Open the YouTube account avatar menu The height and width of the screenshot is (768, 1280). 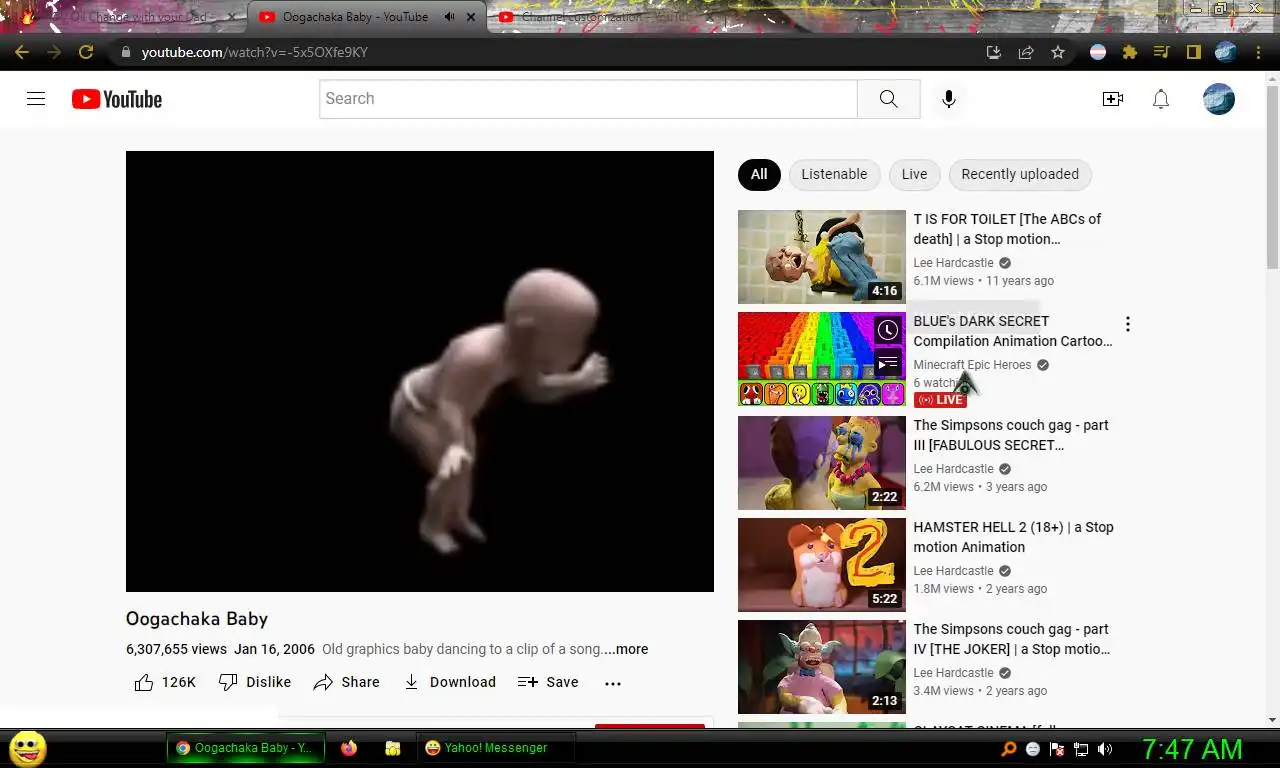(1218, 99)
